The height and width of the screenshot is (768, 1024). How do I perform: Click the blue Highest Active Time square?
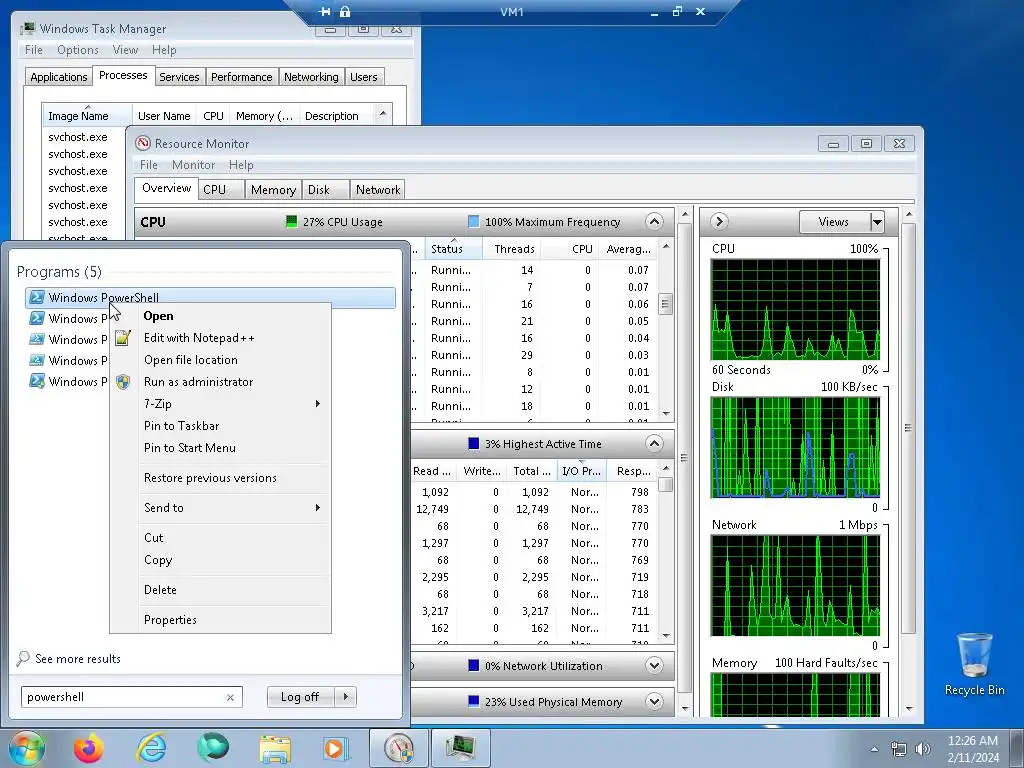coord(474,443)
